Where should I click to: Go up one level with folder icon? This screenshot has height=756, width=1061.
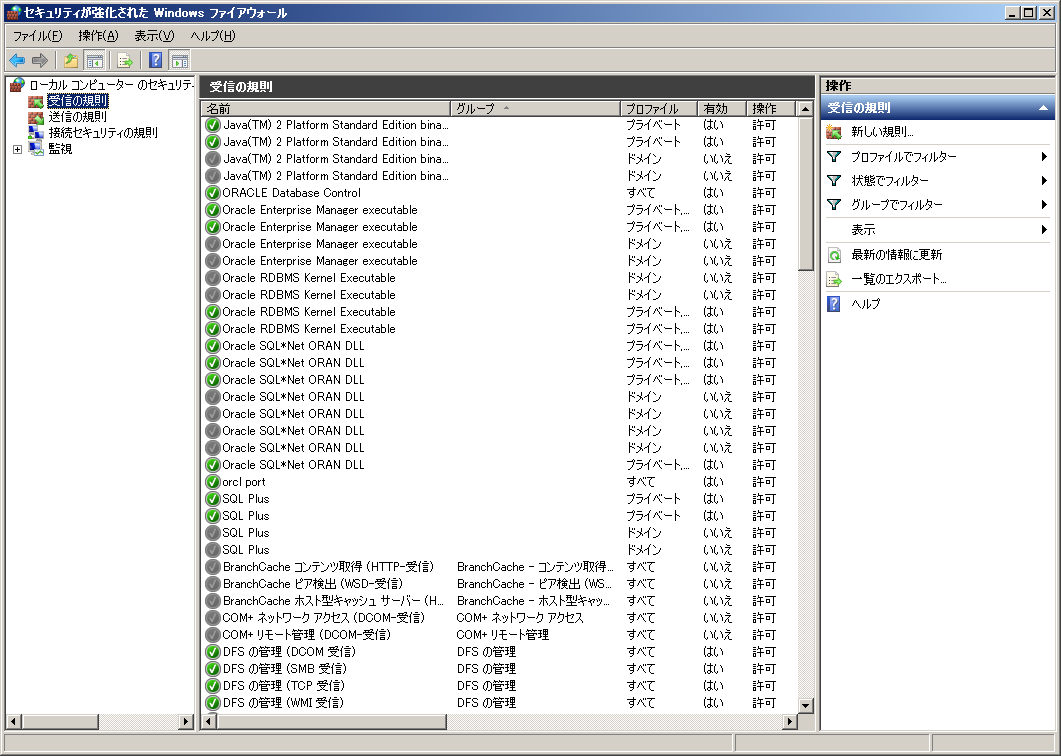[70, 61]
